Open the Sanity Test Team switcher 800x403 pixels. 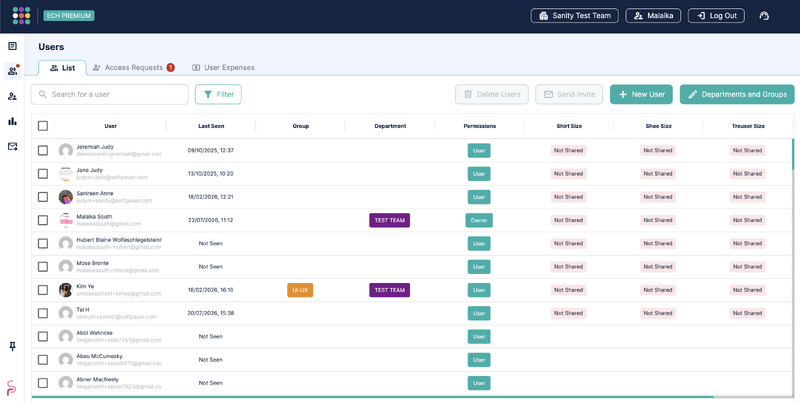(x=574, y=16)
